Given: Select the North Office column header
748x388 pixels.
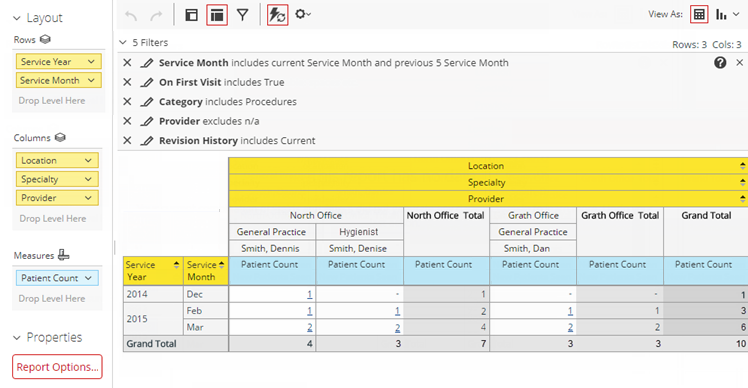Looking at the screenshot, I should 316,215.
